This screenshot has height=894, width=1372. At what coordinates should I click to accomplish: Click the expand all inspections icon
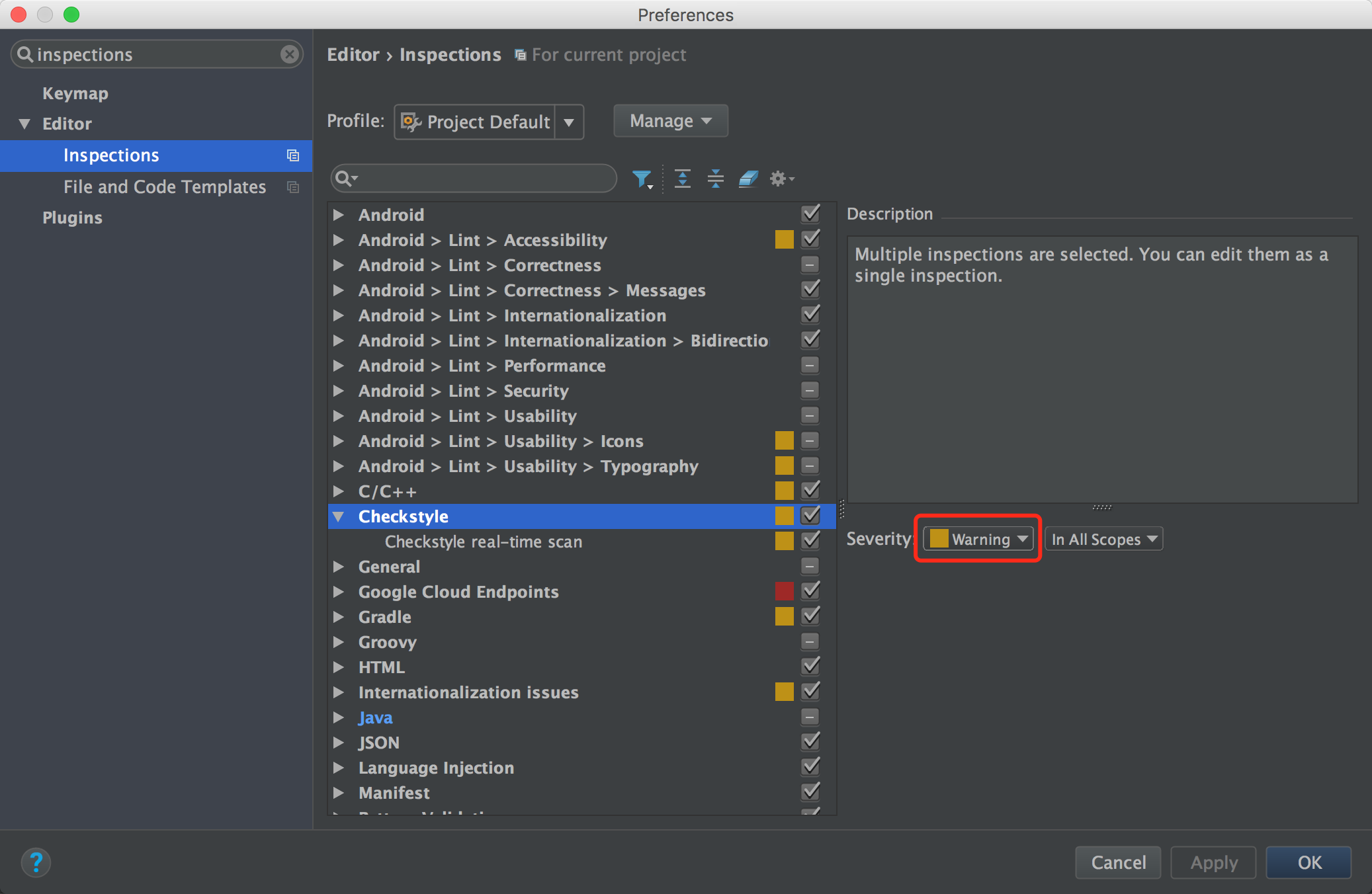click(683, 178)
